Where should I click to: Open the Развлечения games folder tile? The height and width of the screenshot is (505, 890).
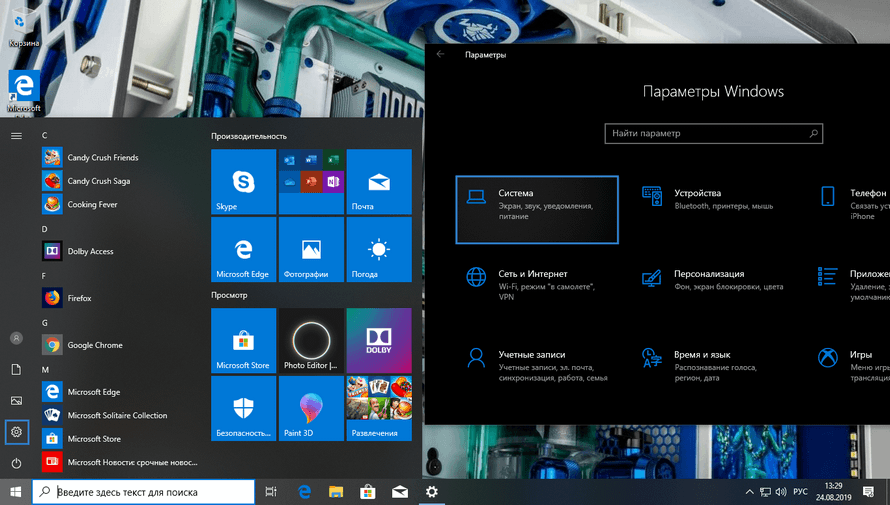[379, 409]
